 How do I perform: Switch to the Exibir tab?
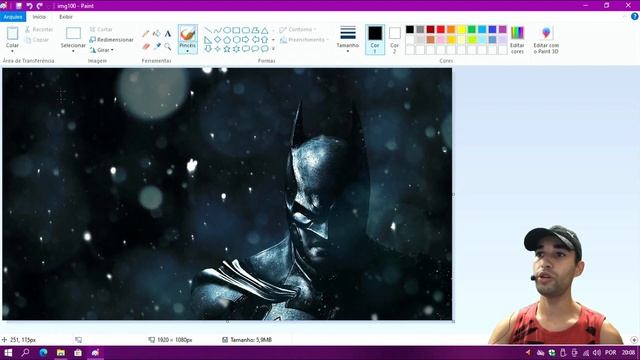(66, 17)
